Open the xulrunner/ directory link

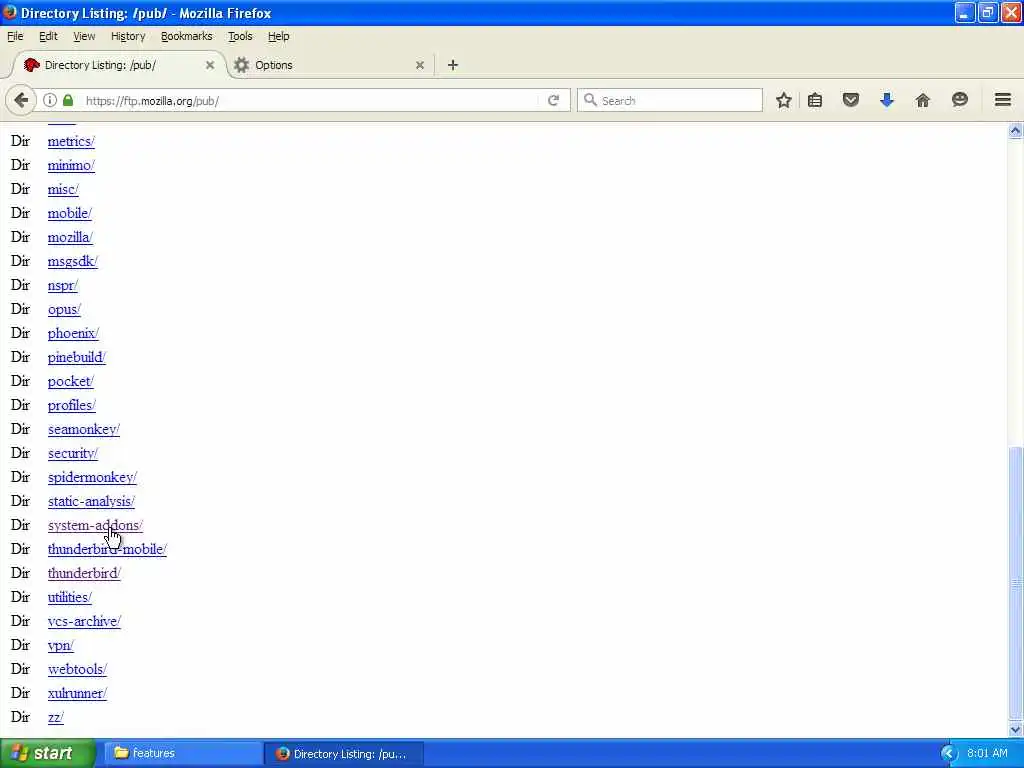[77, 694]
